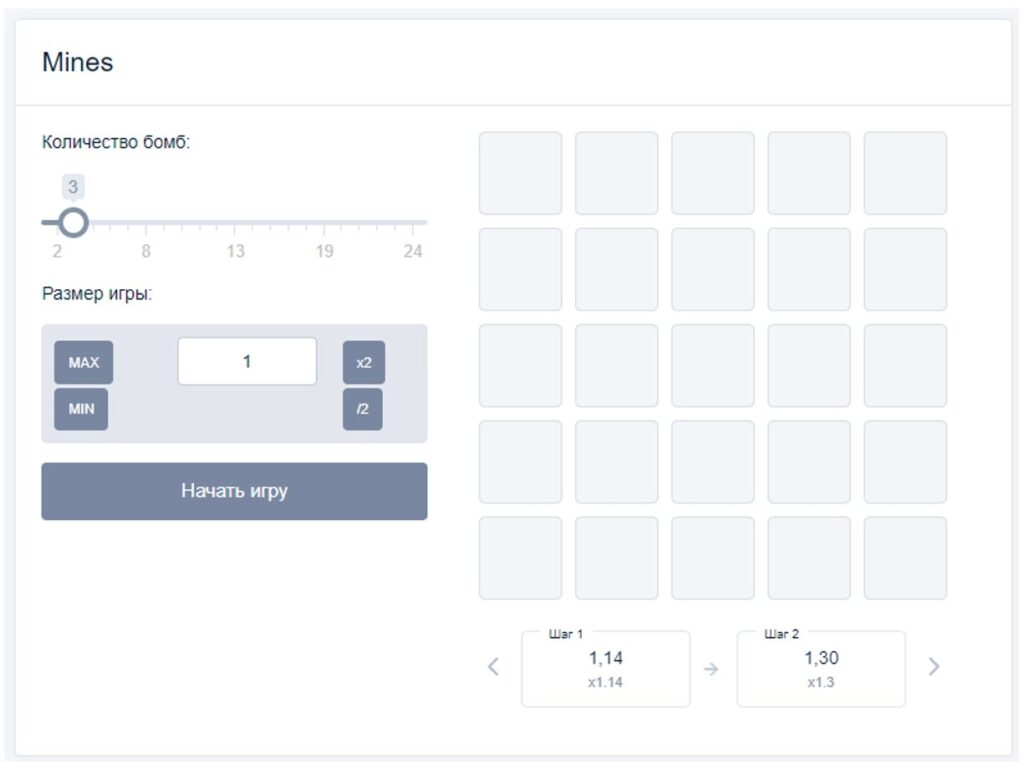Open the top-left mine grid cell
The height and width of the screenshot is (764, 1024).
(520, 173)
